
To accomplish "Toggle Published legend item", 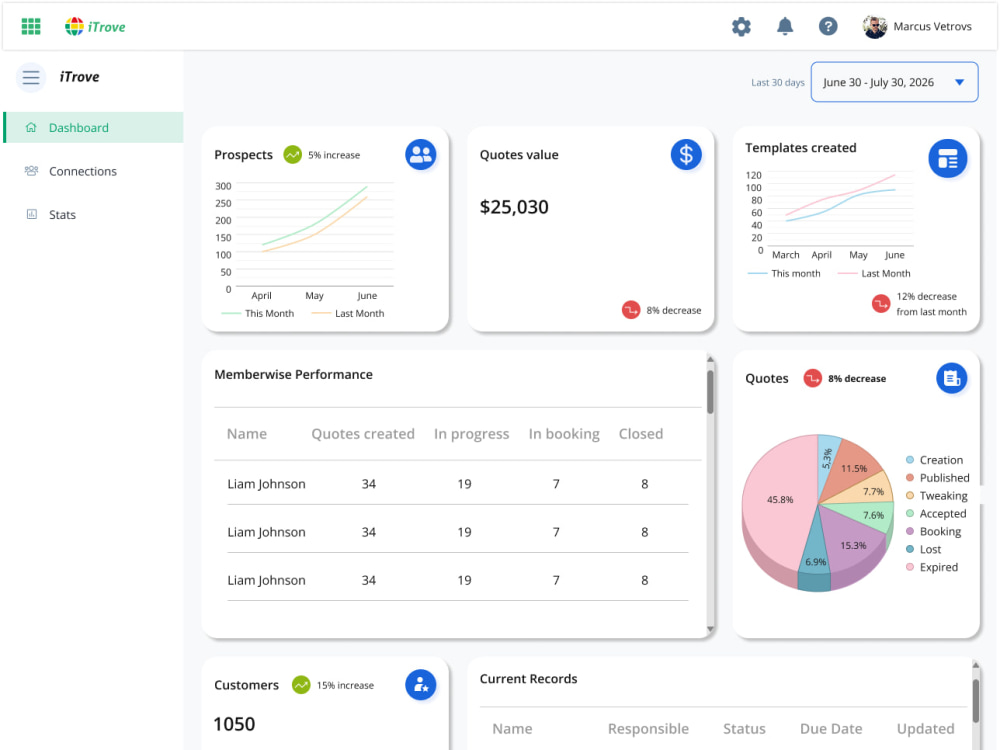I will coord(938,478).
